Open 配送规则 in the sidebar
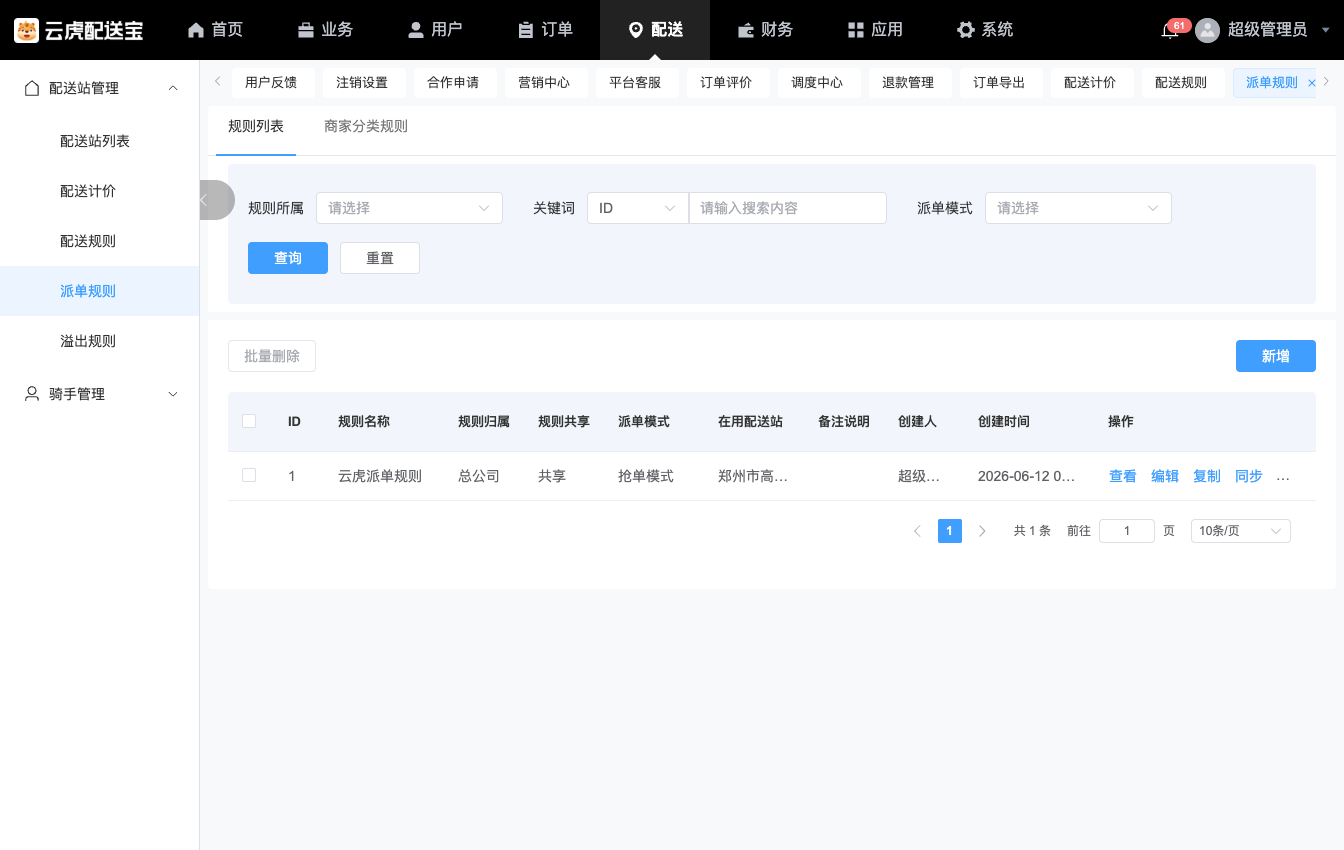Viewport: 1344px width, 850px height. coord(100,241)
